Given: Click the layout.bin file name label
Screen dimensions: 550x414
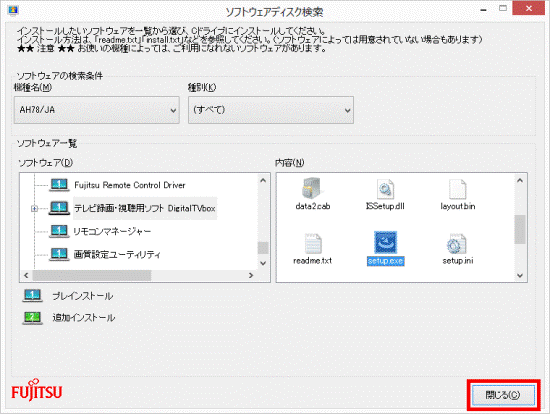Looking at the screenshot, I should 458,206.
